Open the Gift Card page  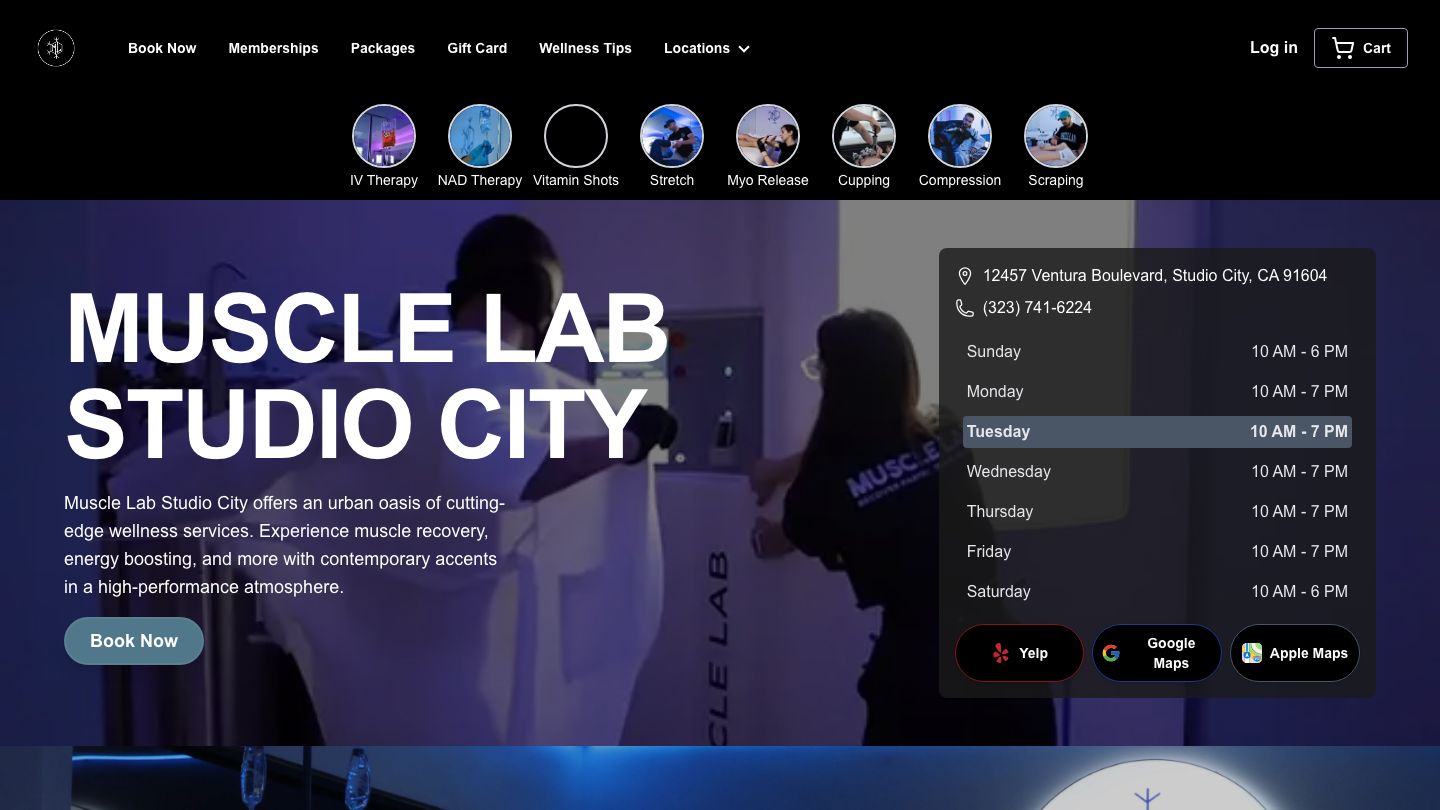(477, 48)
